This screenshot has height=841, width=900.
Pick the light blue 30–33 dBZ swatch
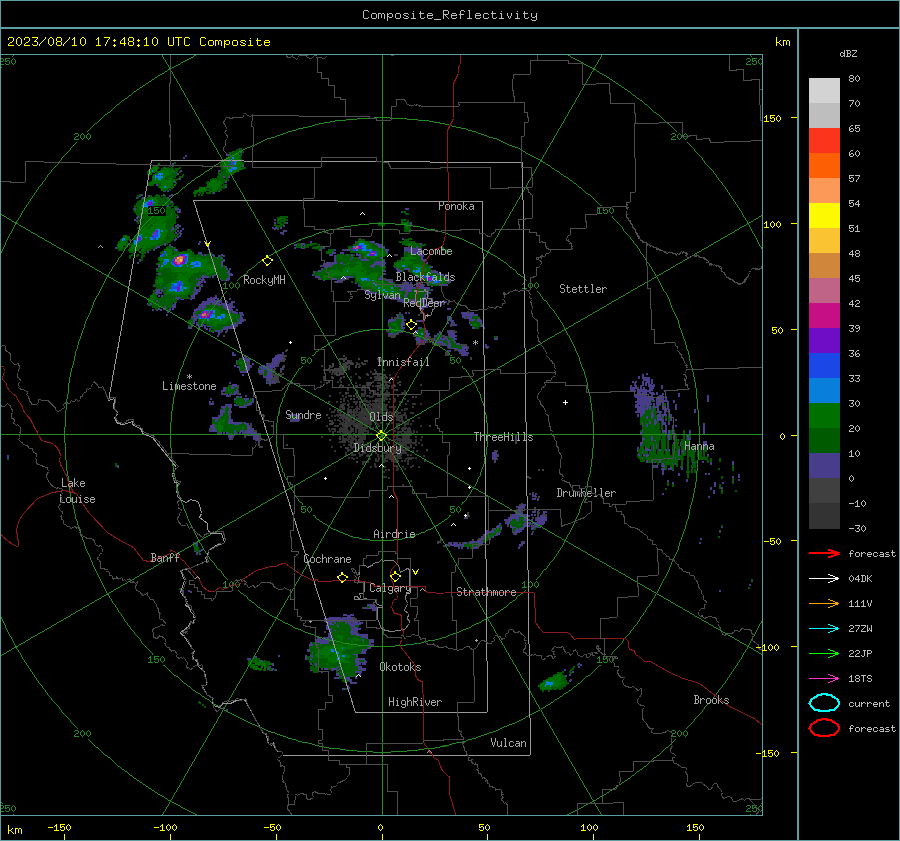pyautogui.click(x=824, y=391)
